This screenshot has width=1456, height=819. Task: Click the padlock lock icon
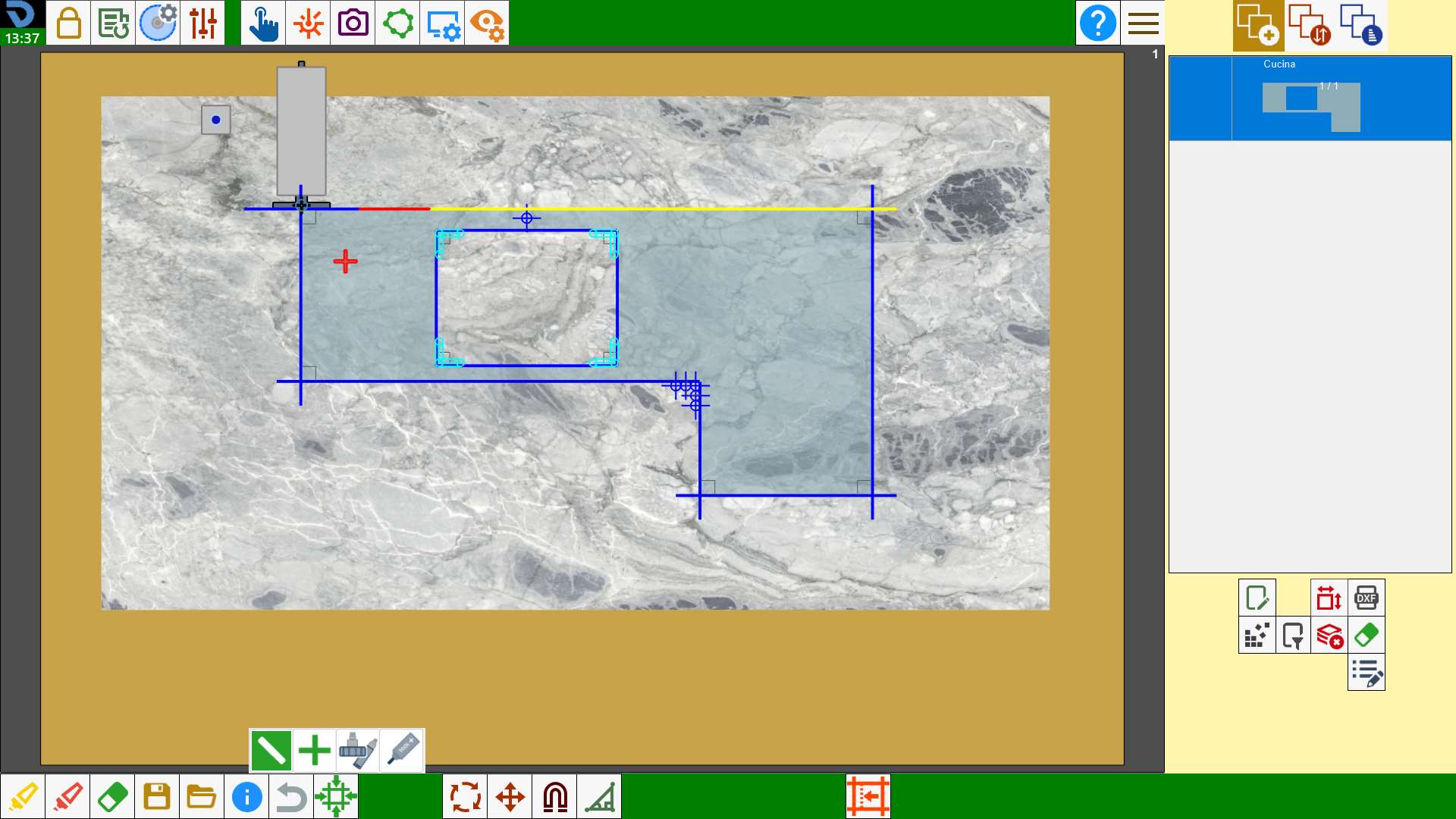68,23
